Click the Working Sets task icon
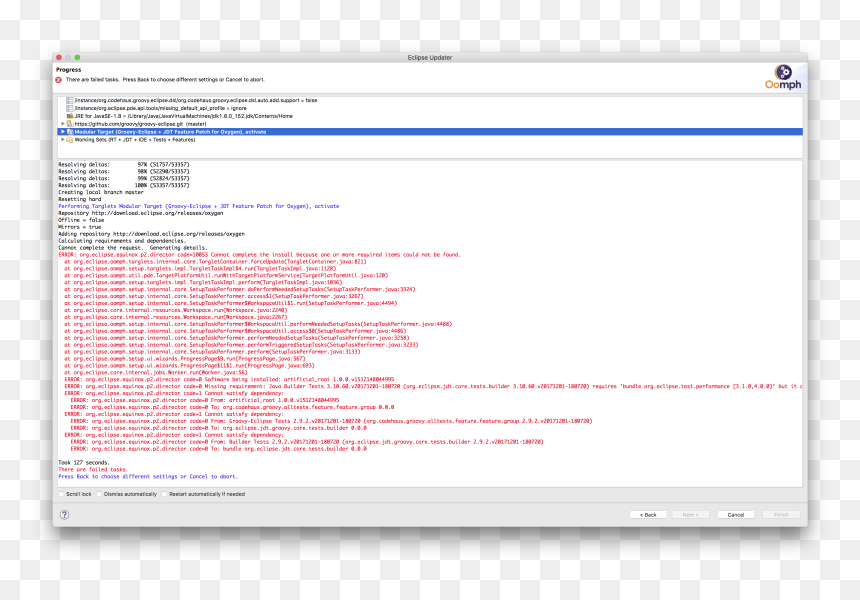 click(70, 140)
